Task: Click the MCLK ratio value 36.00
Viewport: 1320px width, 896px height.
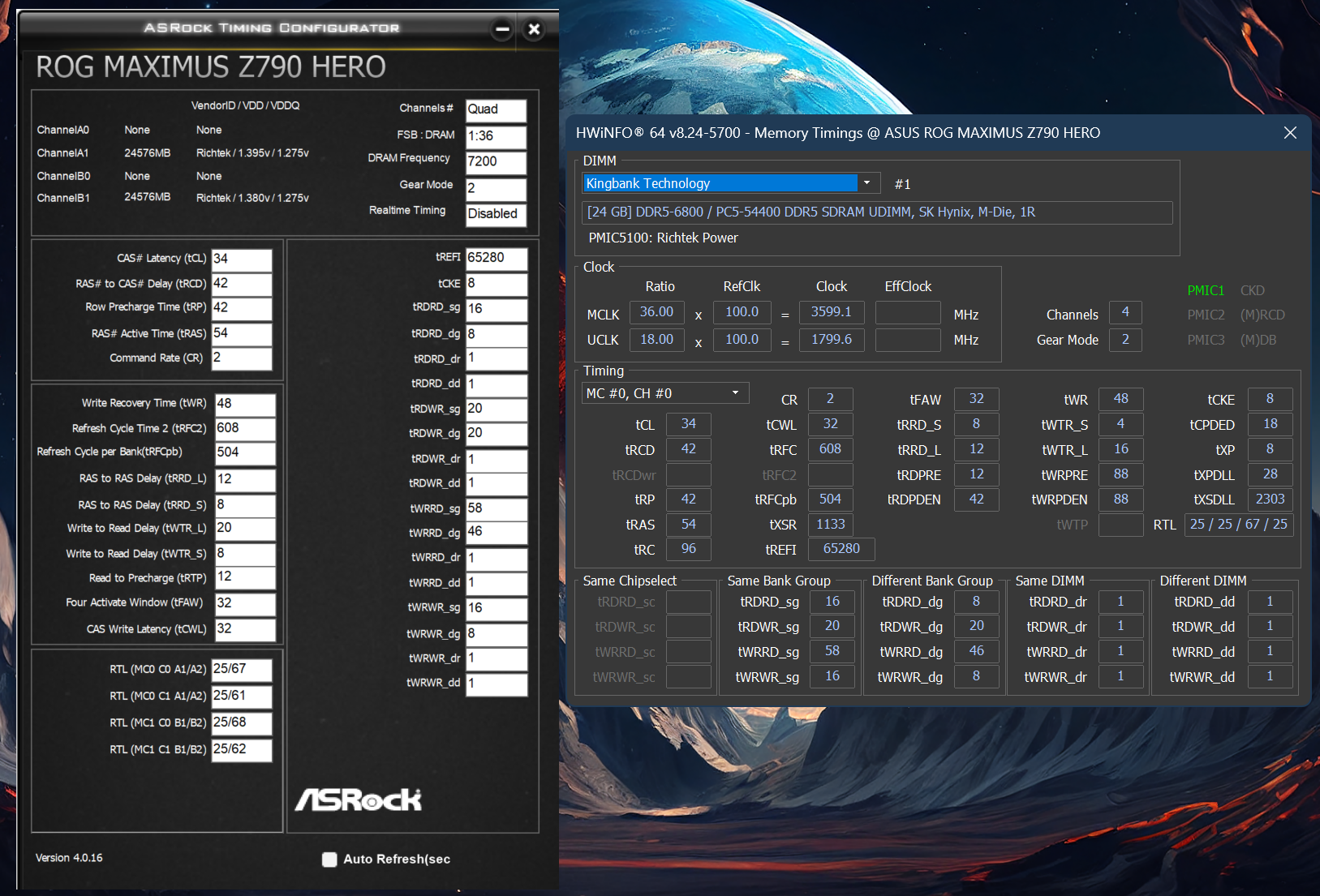Action: click(x=656, y=312)
